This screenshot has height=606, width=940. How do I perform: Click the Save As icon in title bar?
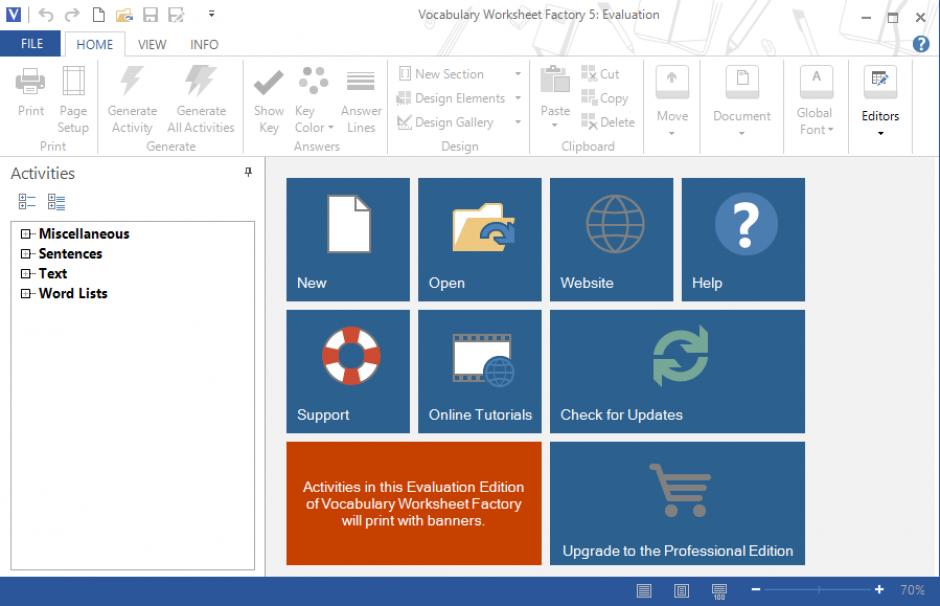pos(176,14)
